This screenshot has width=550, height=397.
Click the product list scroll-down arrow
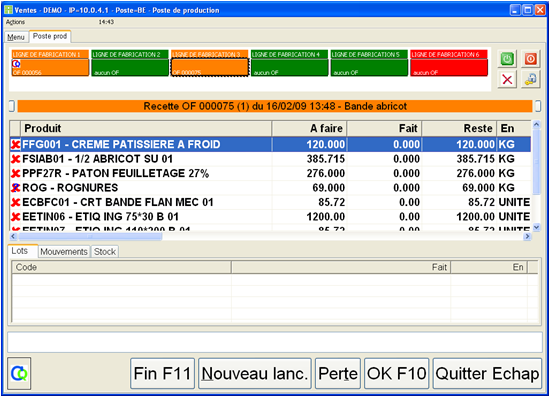[x=536, y=228]
